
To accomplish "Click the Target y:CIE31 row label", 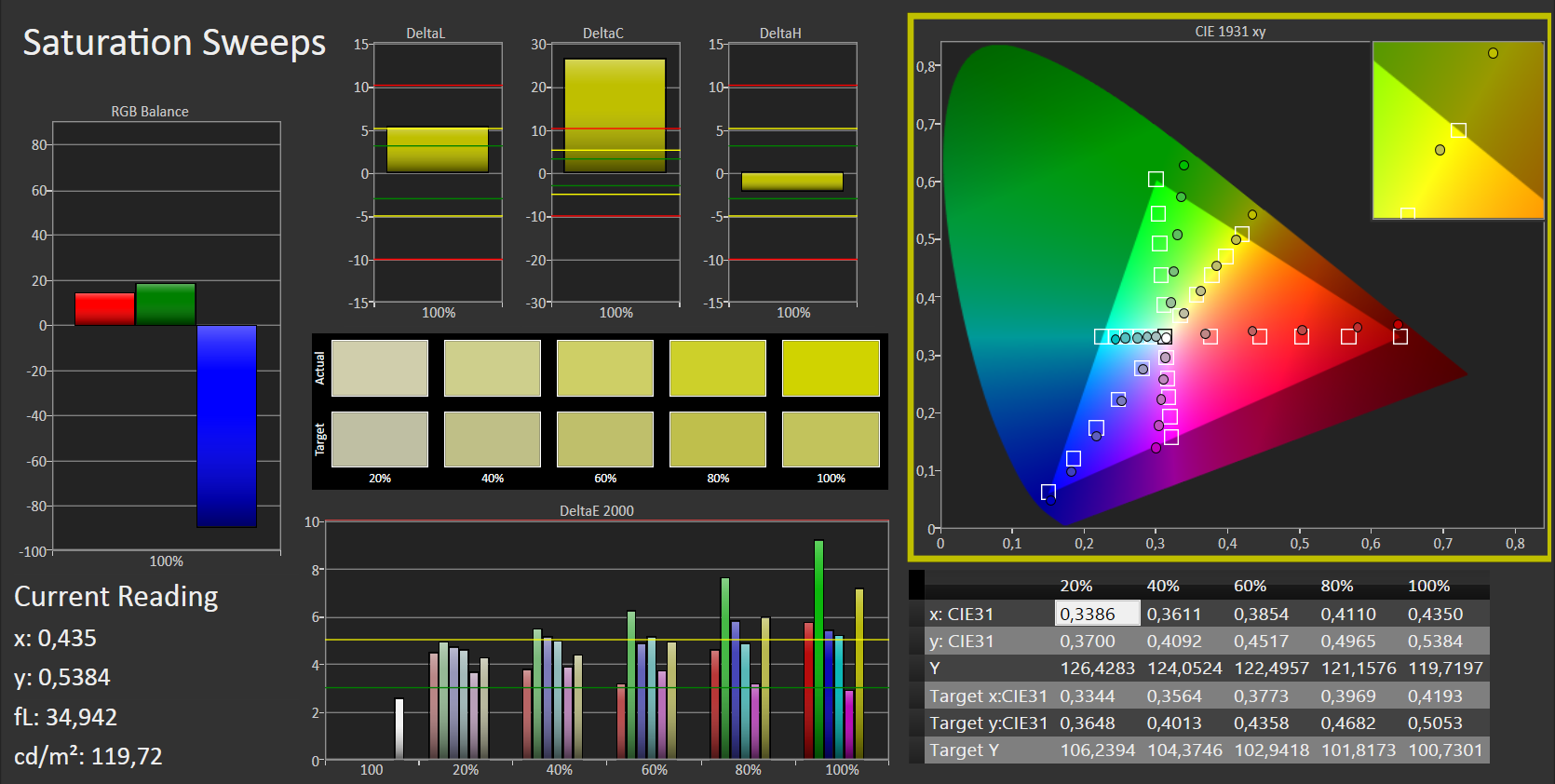I will coord(988,723).
